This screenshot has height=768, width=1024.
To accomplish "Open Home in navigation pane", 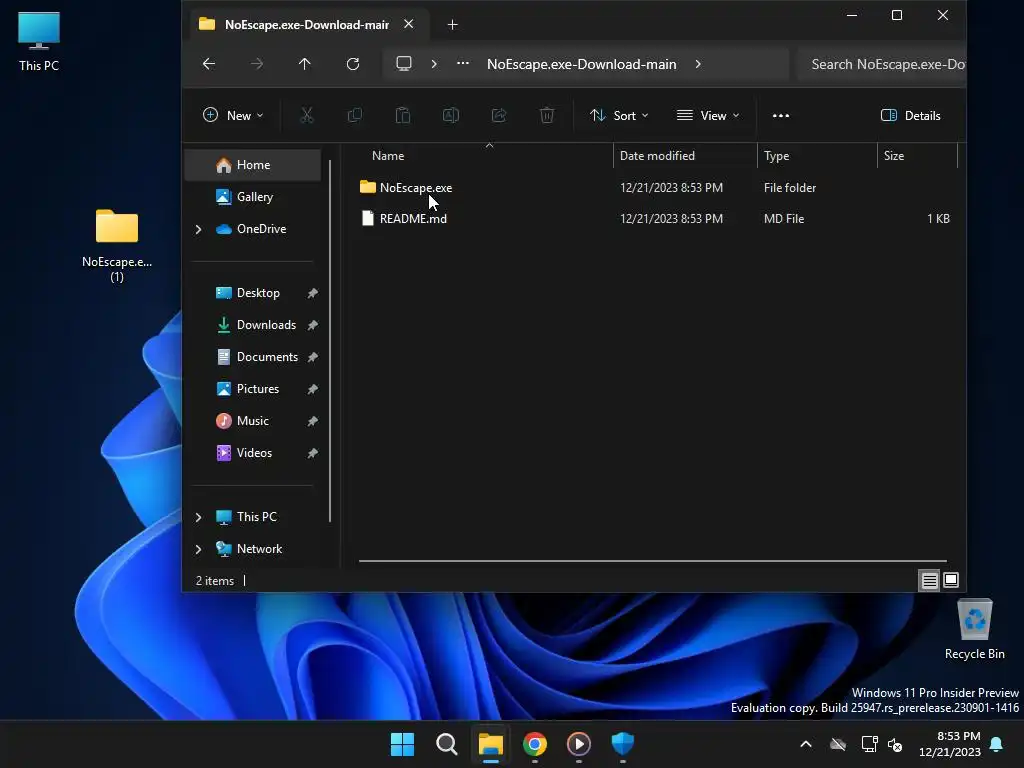I will [x=253, y=165].
